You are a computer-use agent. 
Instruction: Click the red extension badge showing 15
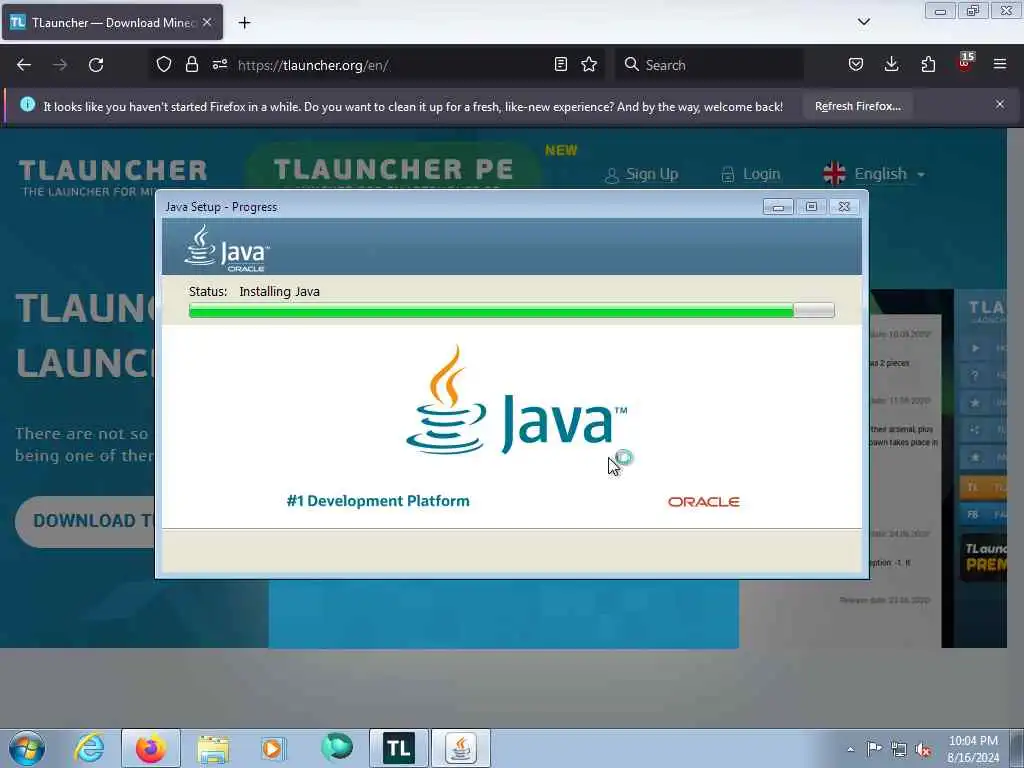(965, 62)
